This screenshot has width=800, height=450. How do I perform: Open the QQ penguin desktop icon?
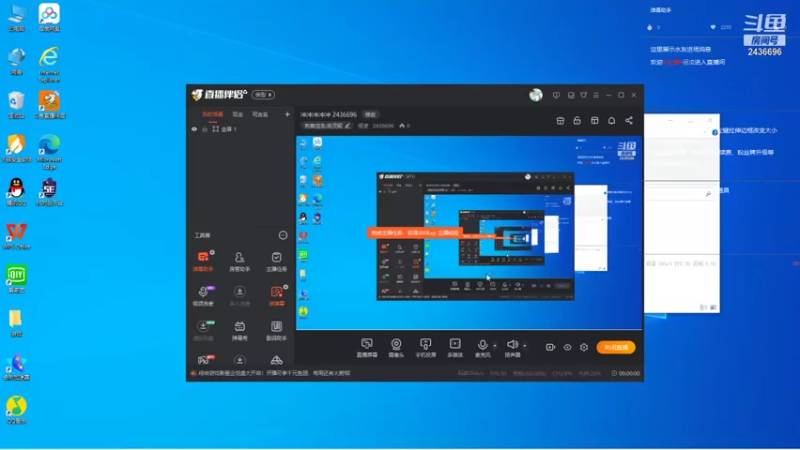pyautogui.click(x=16, y=192)
